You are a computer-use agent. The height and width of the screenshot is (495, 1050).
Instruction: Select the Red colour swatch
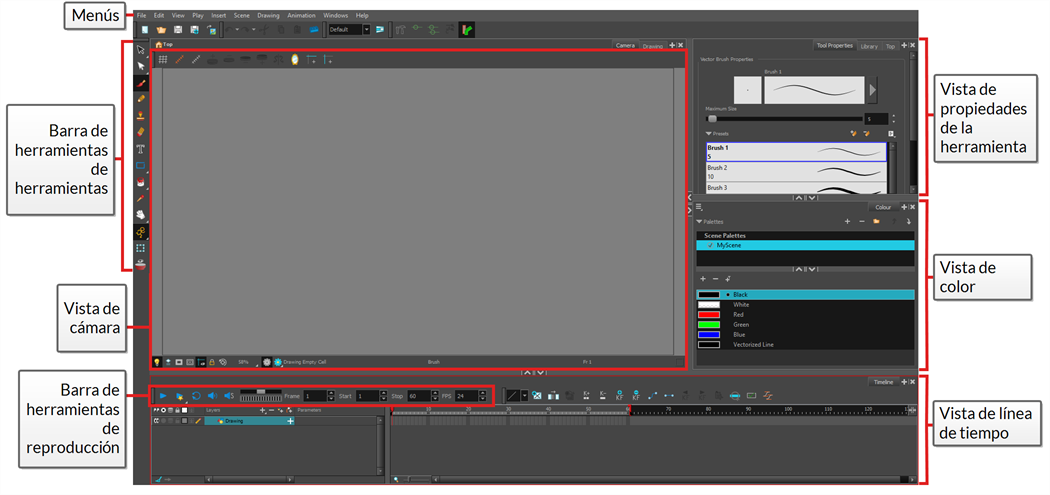coord(709,314)
